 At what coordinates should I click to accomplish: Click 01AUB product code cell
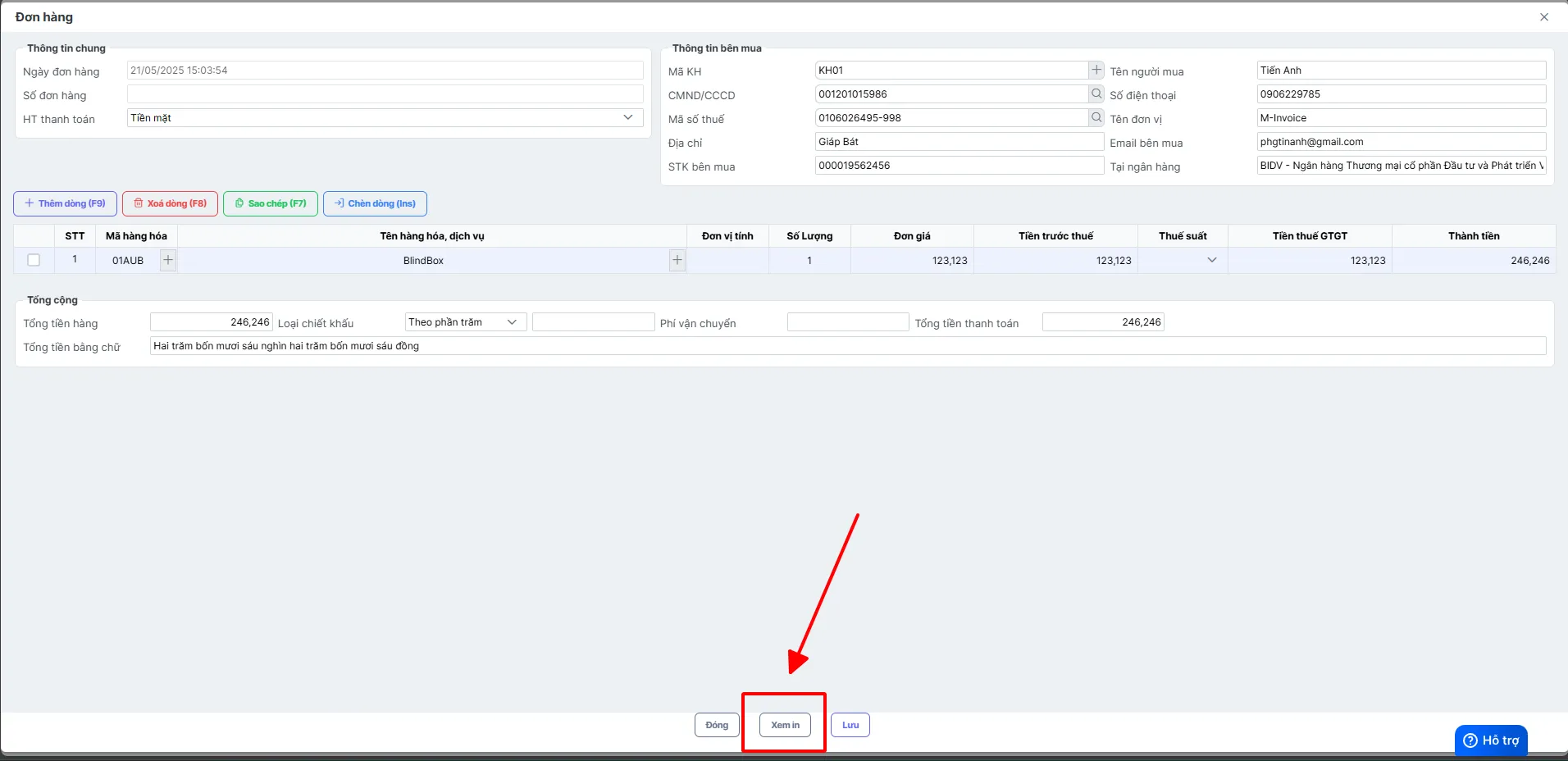pyautogui.click(x=128, y=260)
